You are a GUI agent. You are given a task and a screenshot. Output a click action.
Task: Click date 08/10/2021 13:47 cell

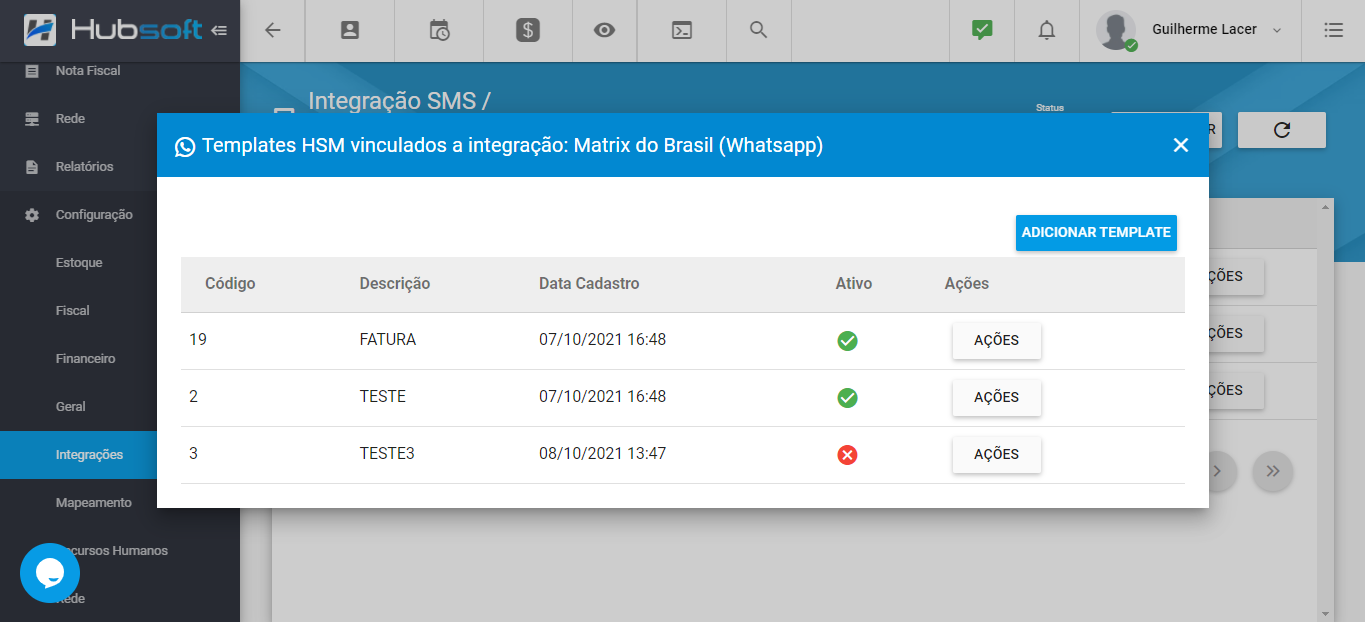602,454
